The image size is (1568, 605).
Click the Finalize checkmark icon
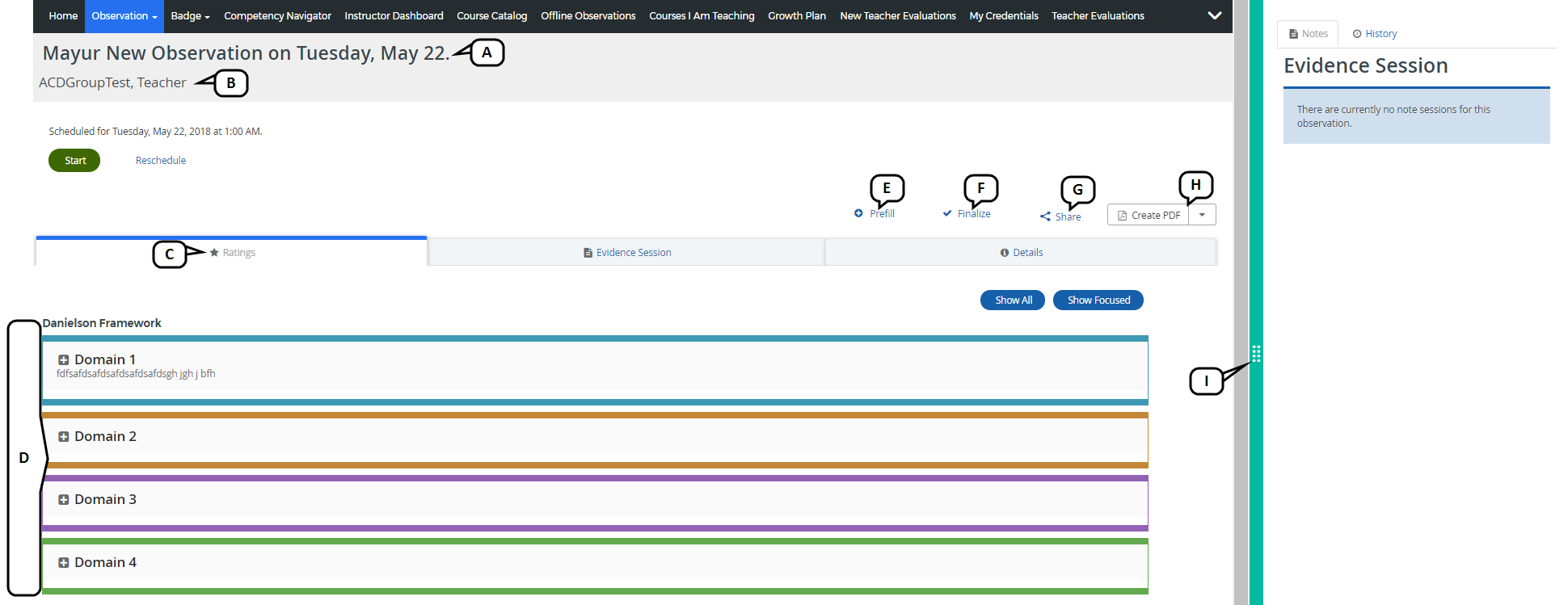[x=947, y=213]
